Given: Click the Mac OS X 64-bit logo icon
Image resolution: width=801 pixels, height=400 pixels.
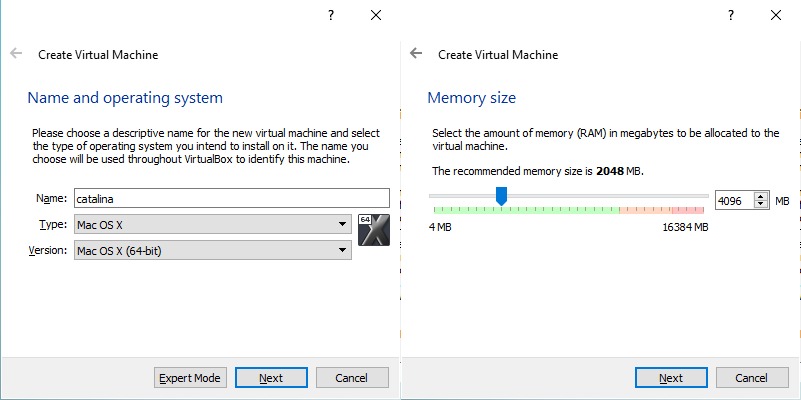Looking at the screenshot, I should [373, 230].
